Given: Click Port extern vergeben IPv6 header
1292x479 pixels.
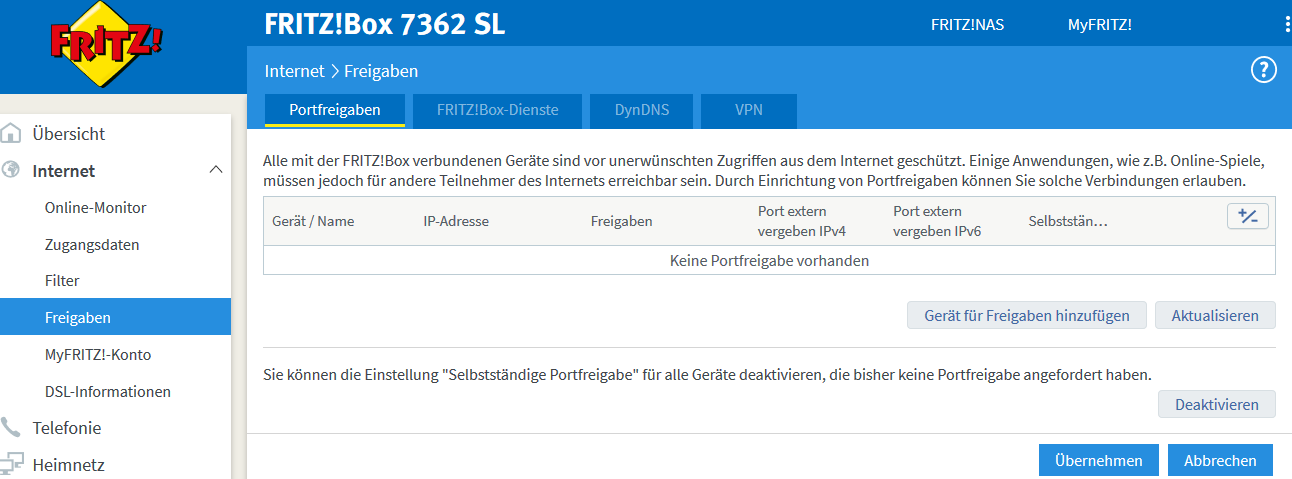Looking at the screenshot, I should coord(937,221).
